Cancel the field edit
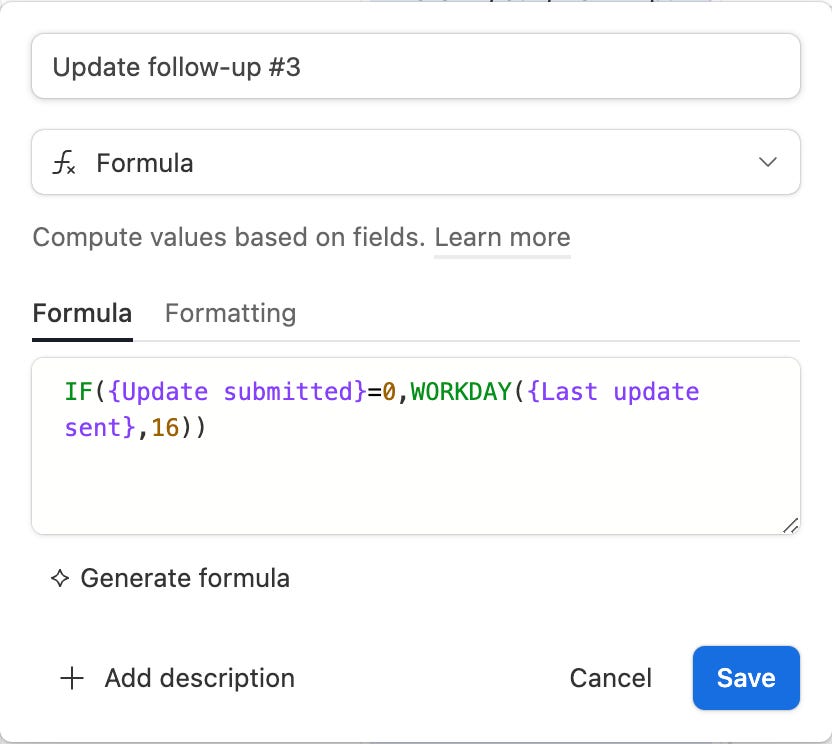 610,678
